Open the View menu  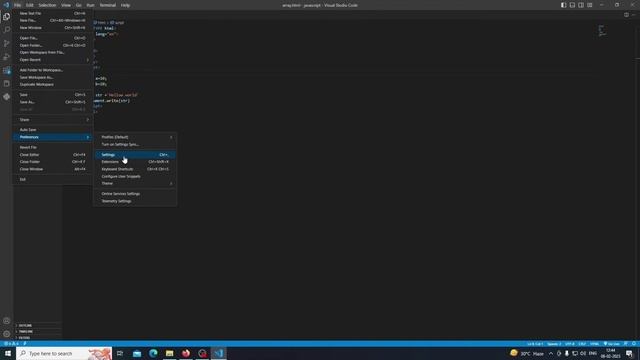tap(66, 5)
